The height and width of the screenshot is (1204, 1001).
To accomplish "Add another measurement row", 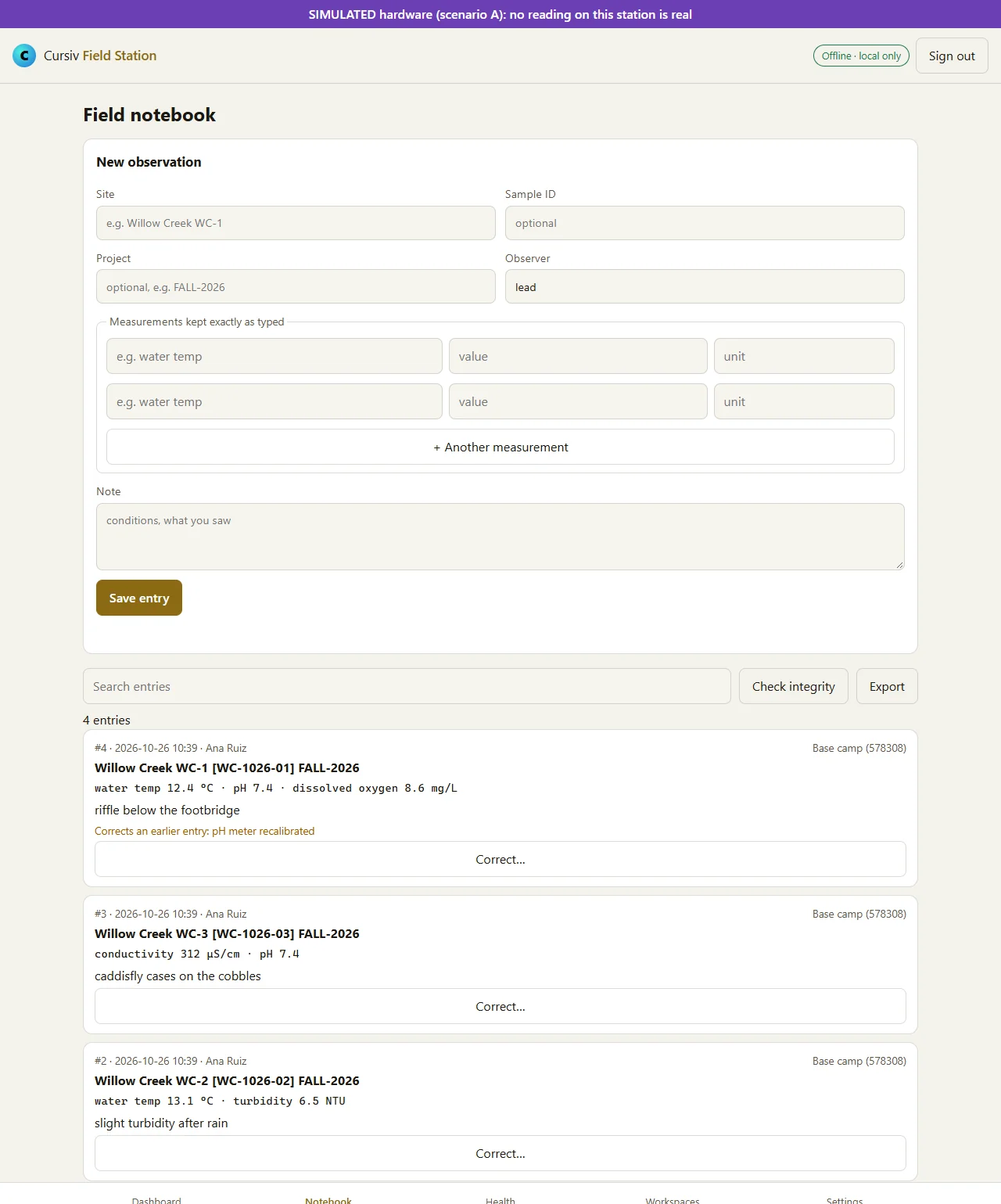I will (x=500, y=447).
